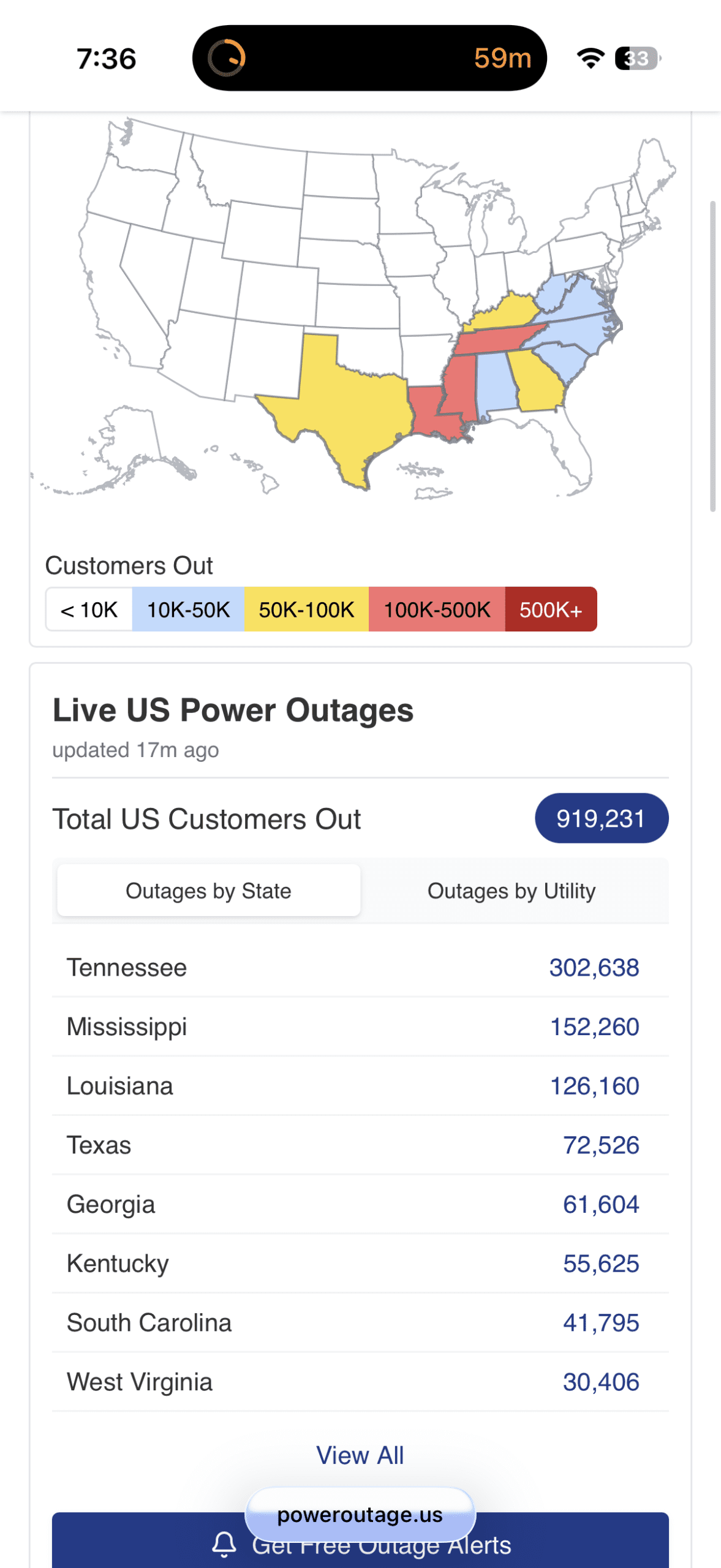Image resolution: width=721 pixels, height=1568 pixels.
Task: Select the 100K-500K legend swatch
Action: tap(436, 609)
